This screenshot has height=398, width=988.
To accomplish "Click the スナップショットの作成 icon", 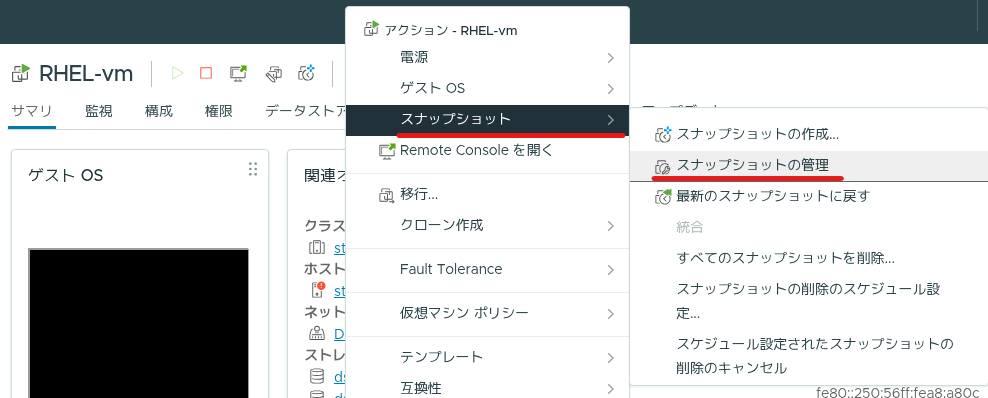I will (x=663, y=134).
